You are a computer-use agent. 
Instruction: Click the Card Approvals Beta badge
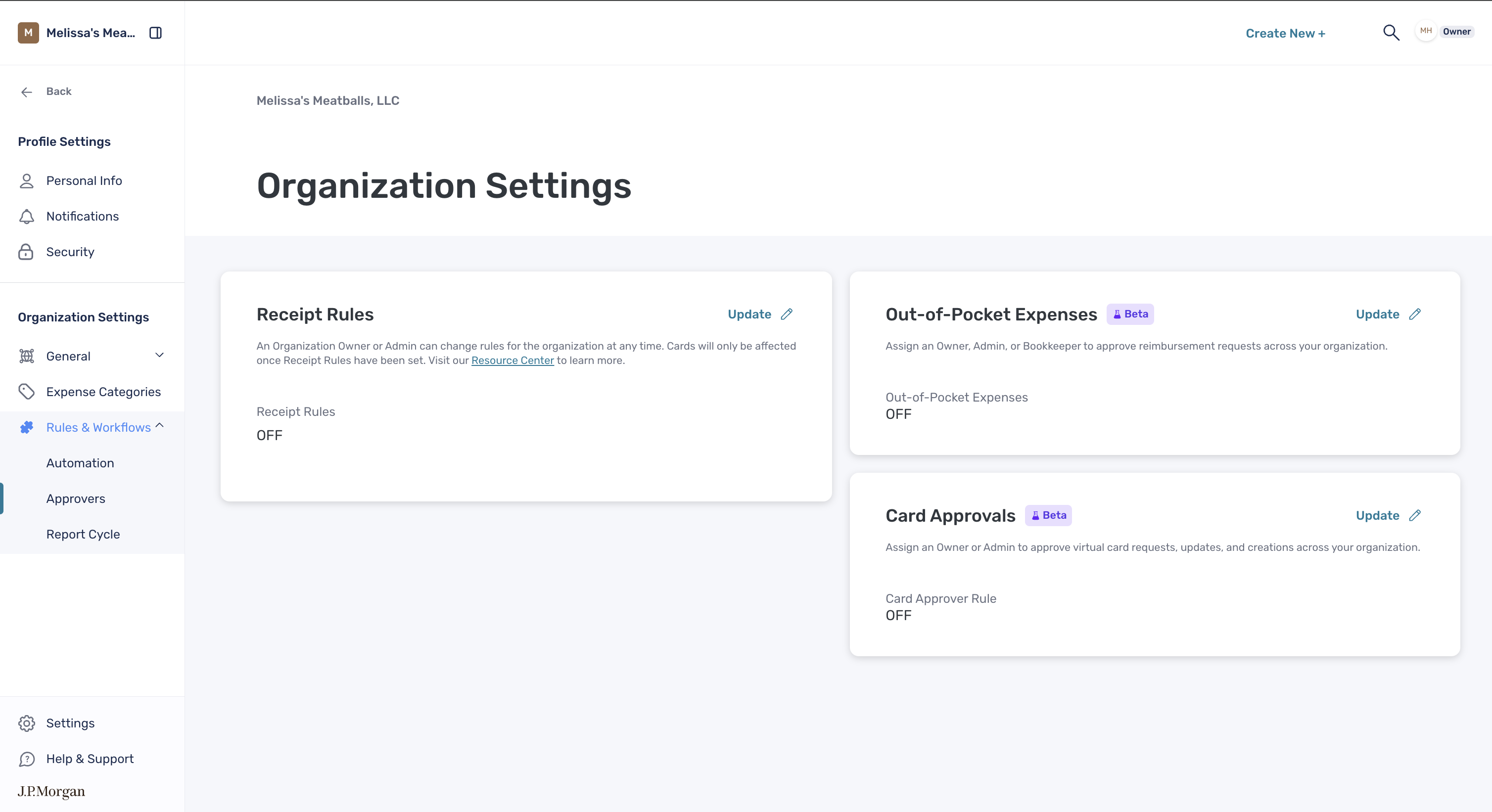tap(1048, 515)
